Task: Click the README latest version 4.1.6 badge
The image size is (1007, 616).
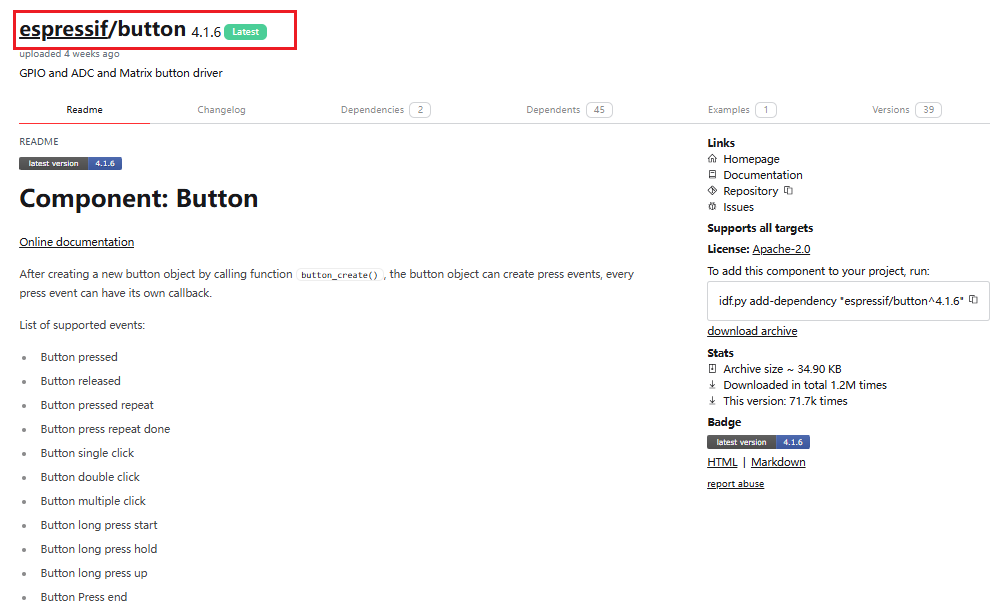Action: click(x=70, y=163)
